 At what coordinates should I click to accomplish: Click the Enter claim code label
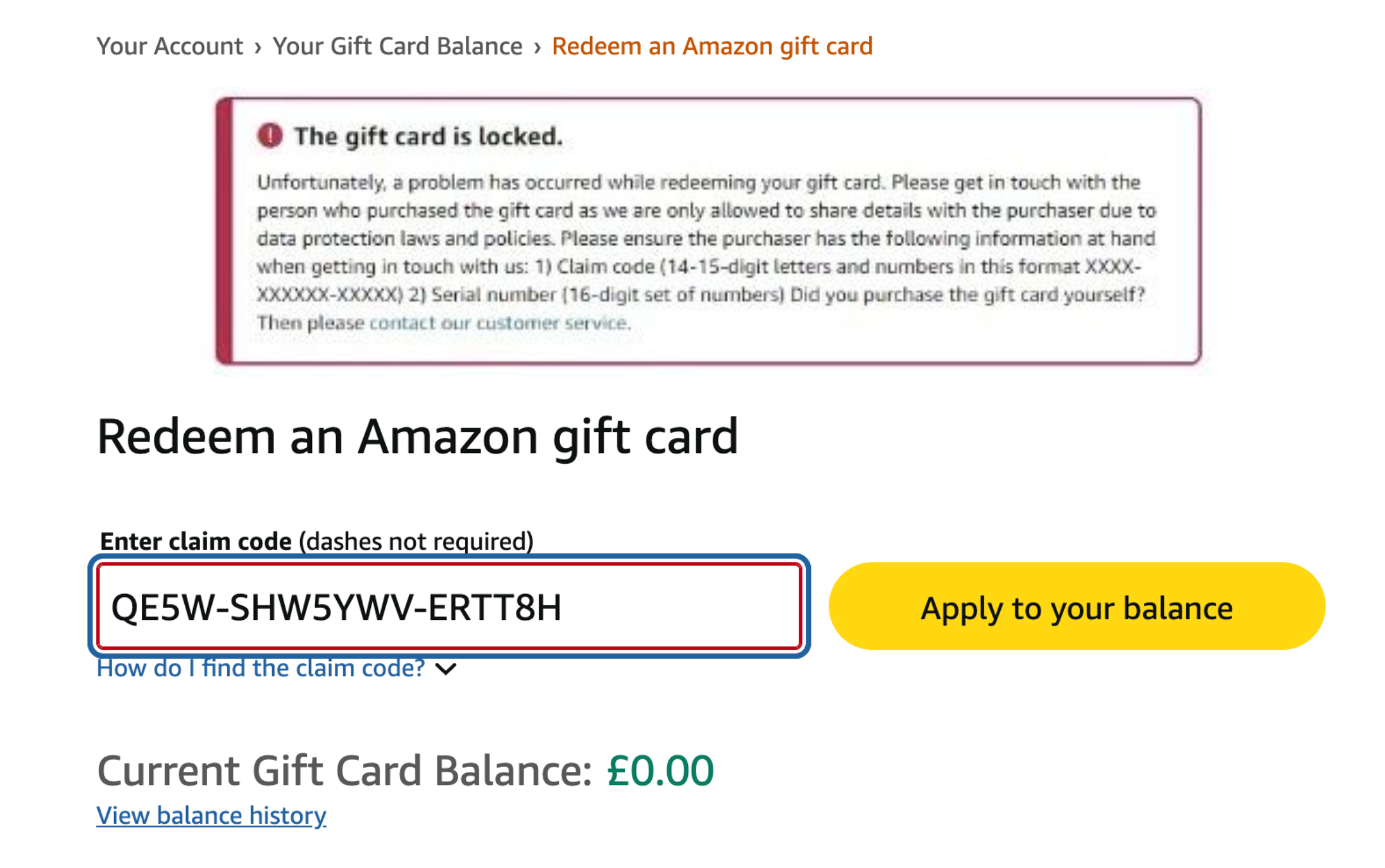point(196,542)
